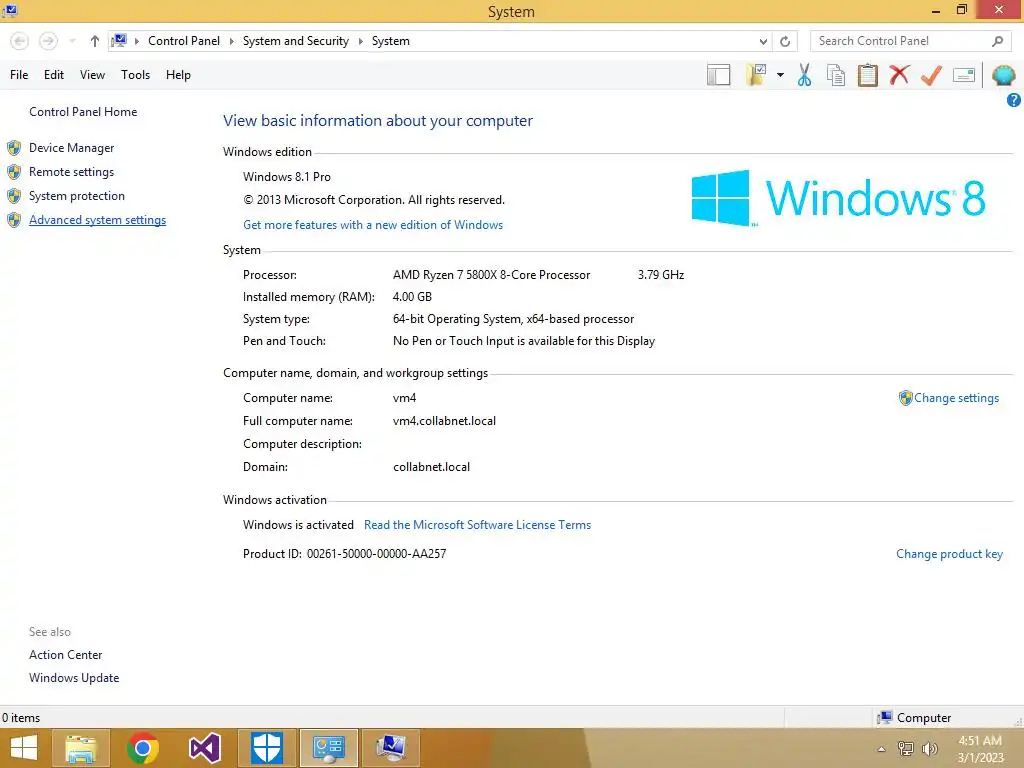Click the AMD Ryzen 7 5800X processor text

(491, 275)
